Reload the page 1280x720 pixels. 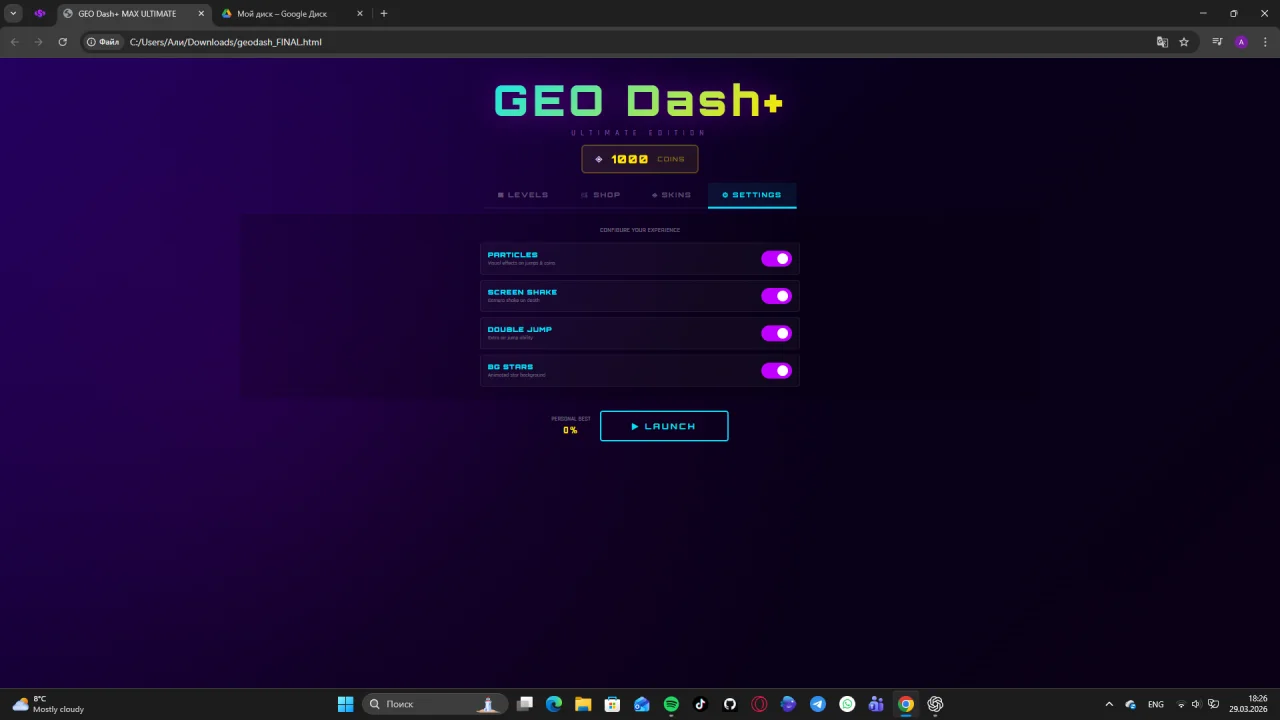point(62,42)
